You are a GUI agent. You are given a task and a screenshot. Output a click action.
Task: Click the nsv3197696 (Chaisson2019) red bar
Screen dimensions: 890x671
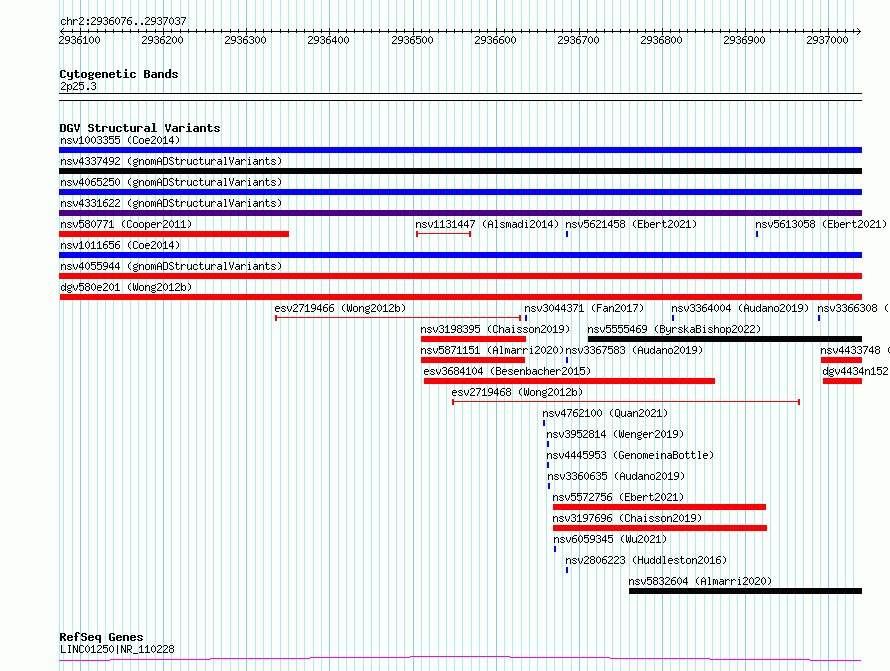tap(660, 528)
